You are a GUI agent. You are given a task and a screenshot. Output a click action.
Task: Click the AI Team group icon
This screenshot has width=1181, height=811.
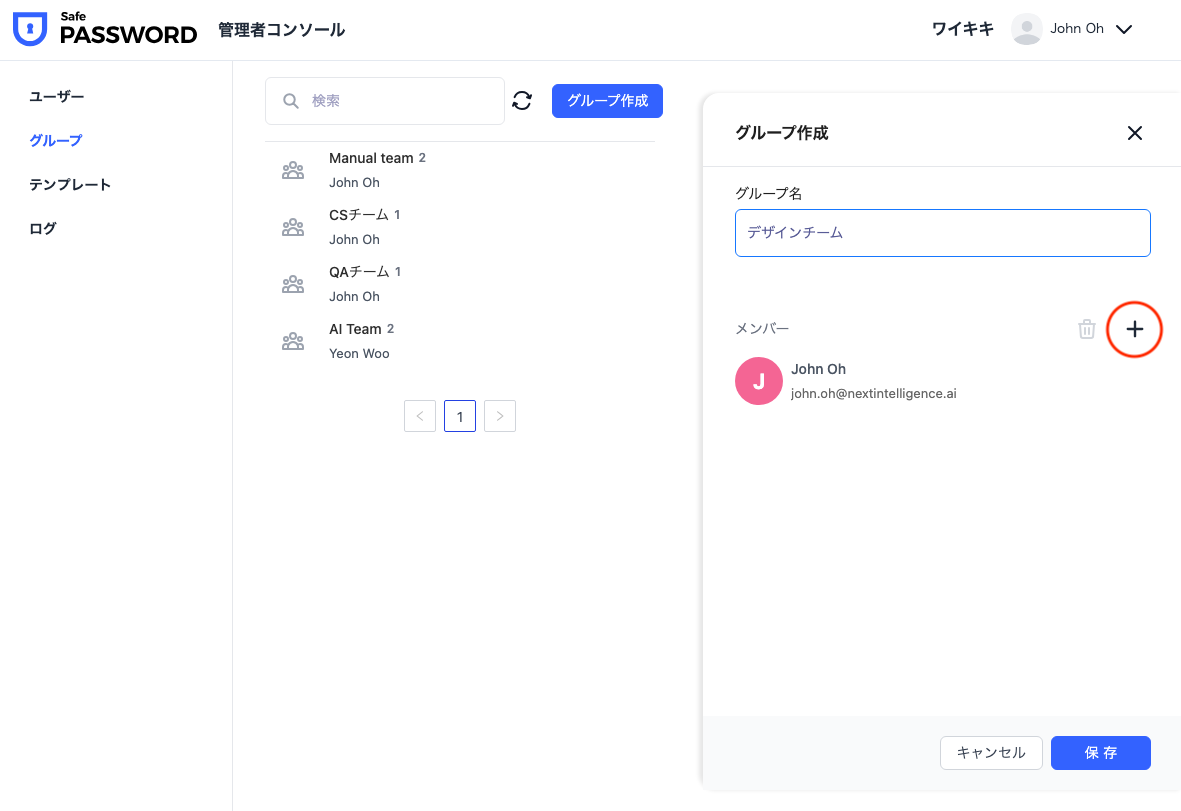[293, 341]
